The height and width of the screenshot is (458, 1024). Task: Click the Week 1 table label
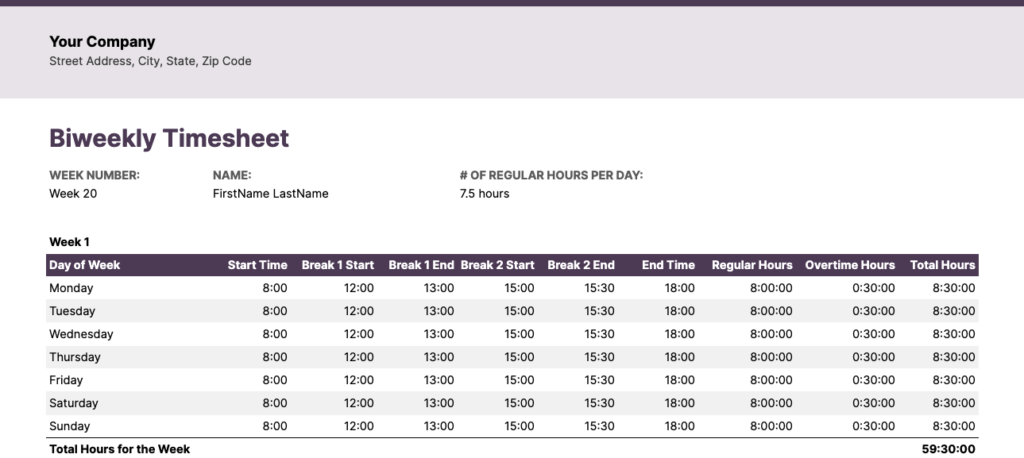click(x=69, y=242)
